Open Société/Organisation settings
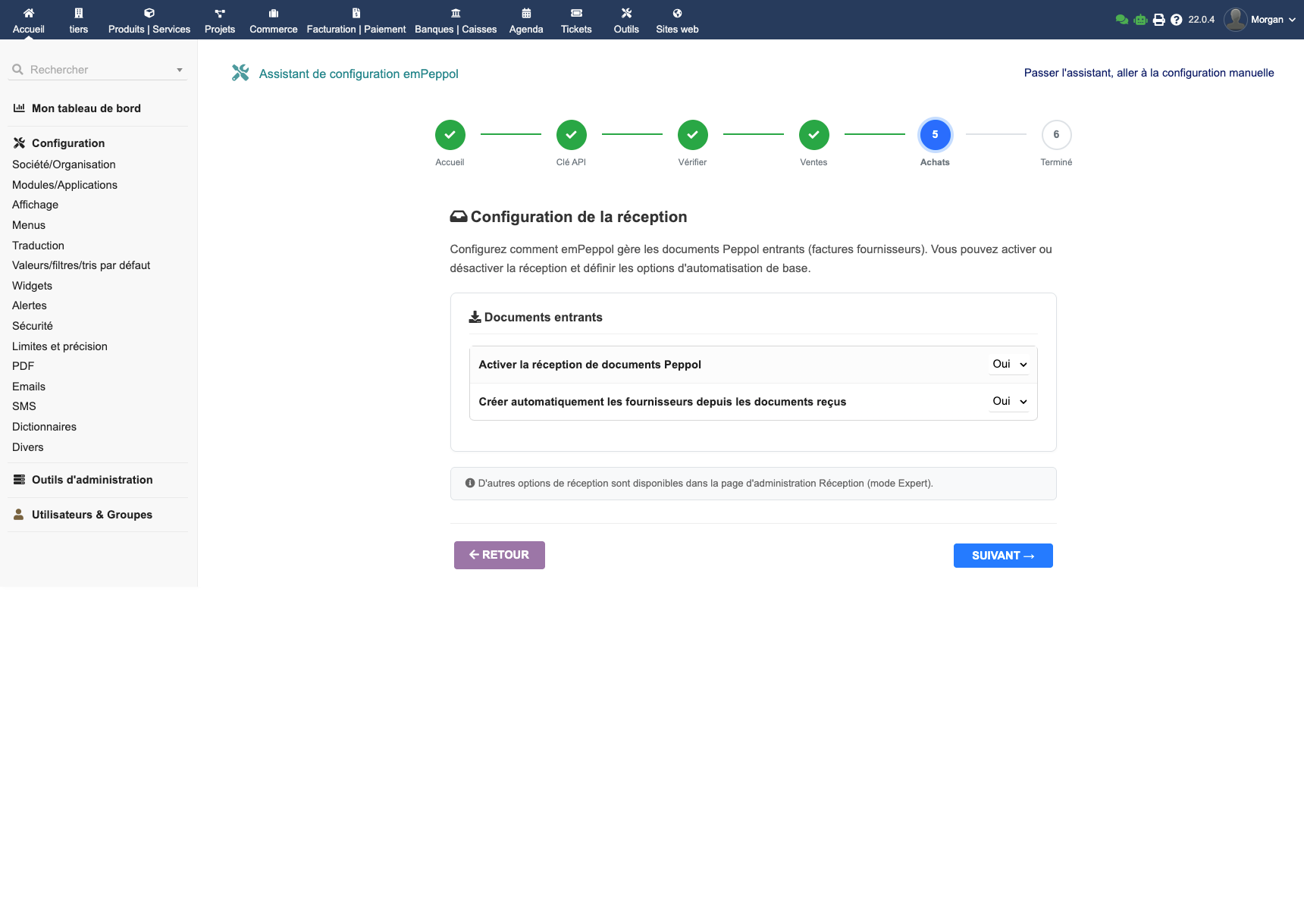1304x924 pixels. point(64,164)
